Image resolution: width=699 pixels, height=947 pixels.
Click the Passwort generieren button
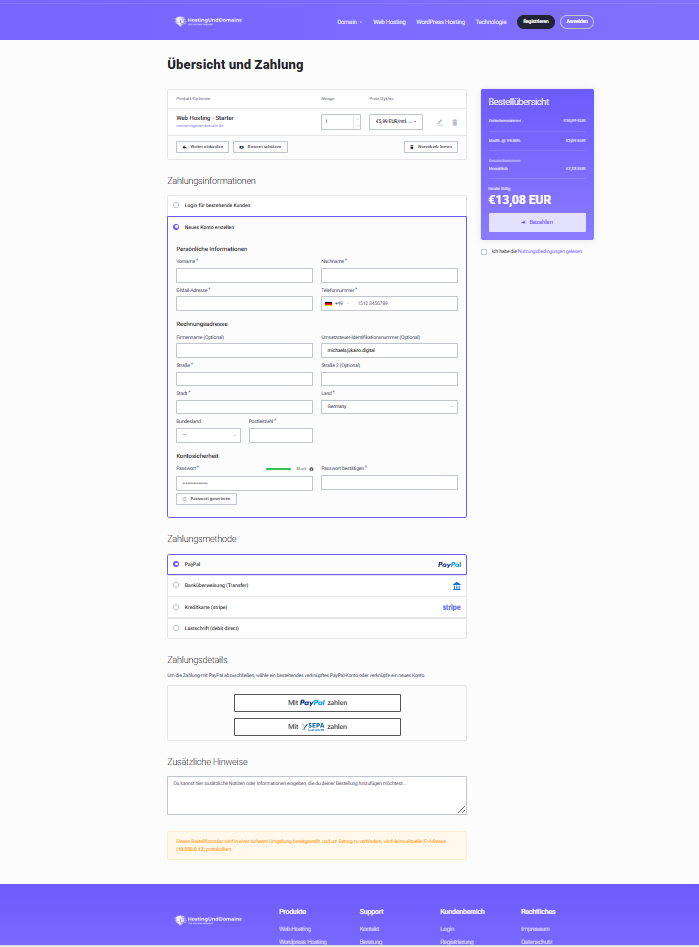207,499
